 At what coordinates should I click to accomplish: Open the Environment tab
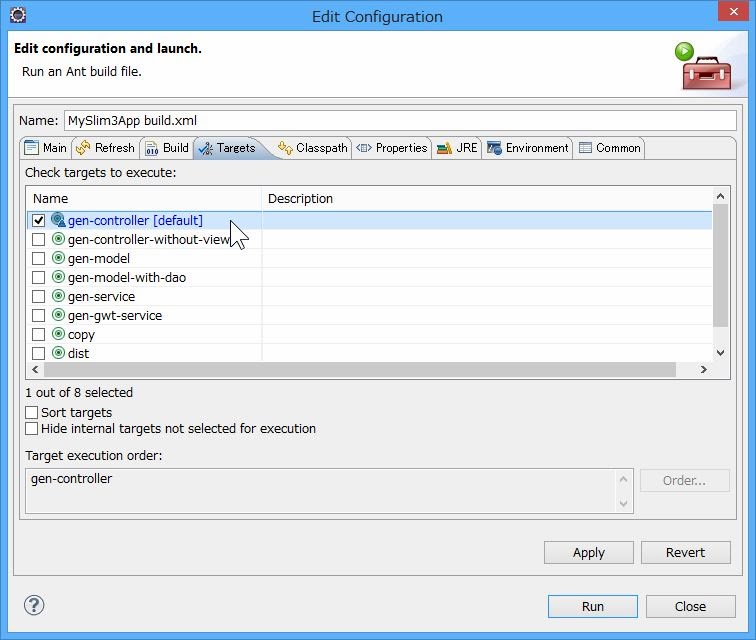[527, 148]
